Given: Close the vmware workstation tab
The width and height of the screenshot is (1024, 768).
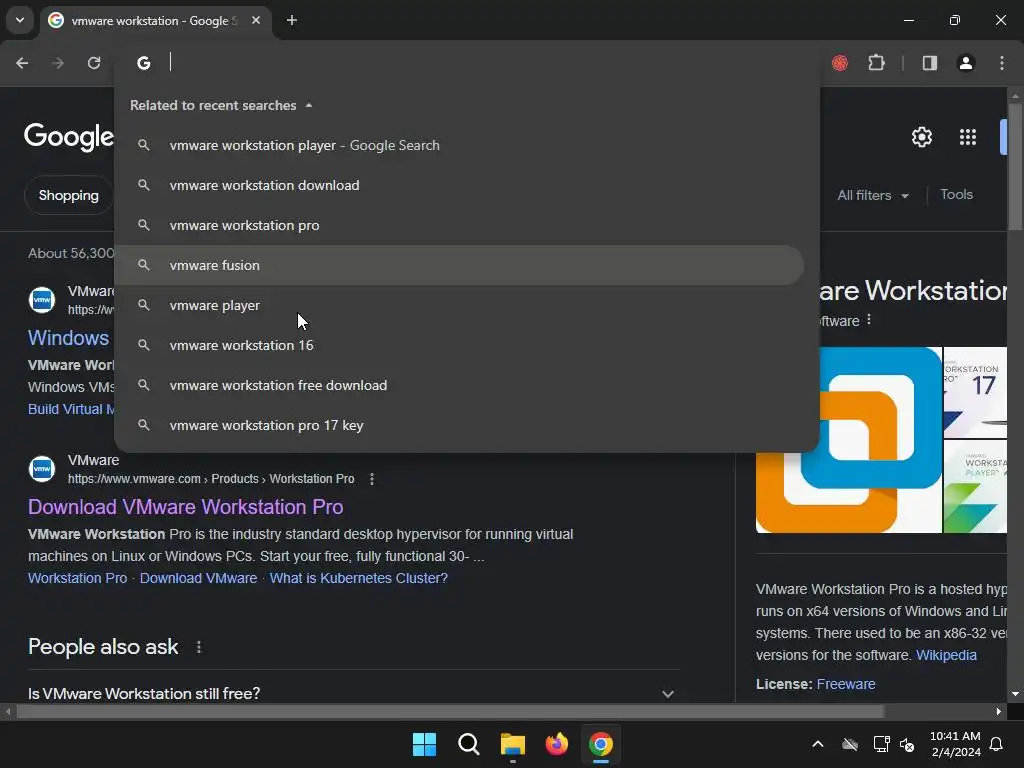Looking at the screenshot, I should [x=256, y=20].
